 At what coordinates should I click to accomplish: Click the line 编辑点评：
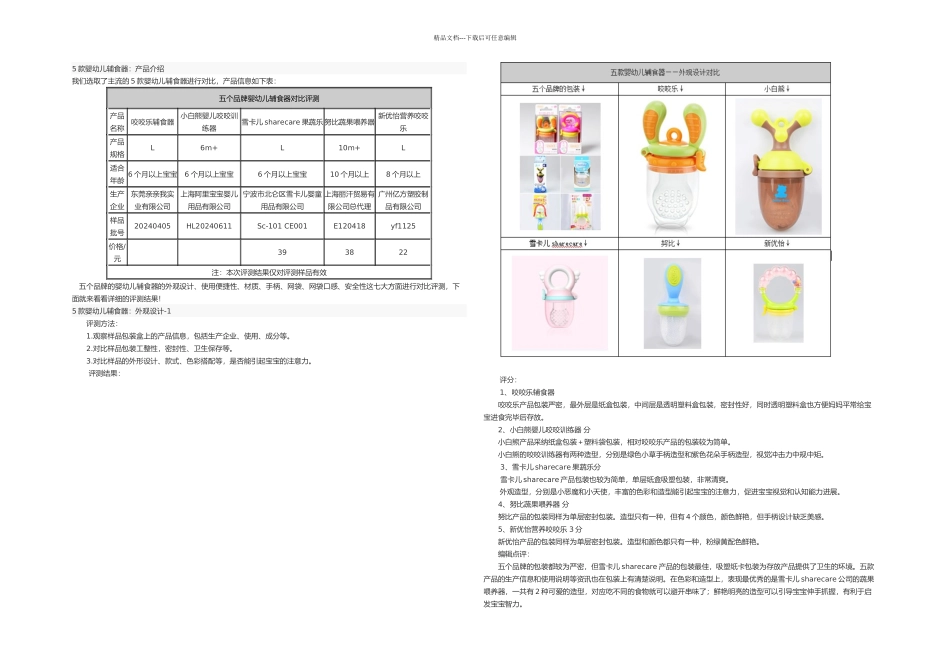[x=514, y=554]
